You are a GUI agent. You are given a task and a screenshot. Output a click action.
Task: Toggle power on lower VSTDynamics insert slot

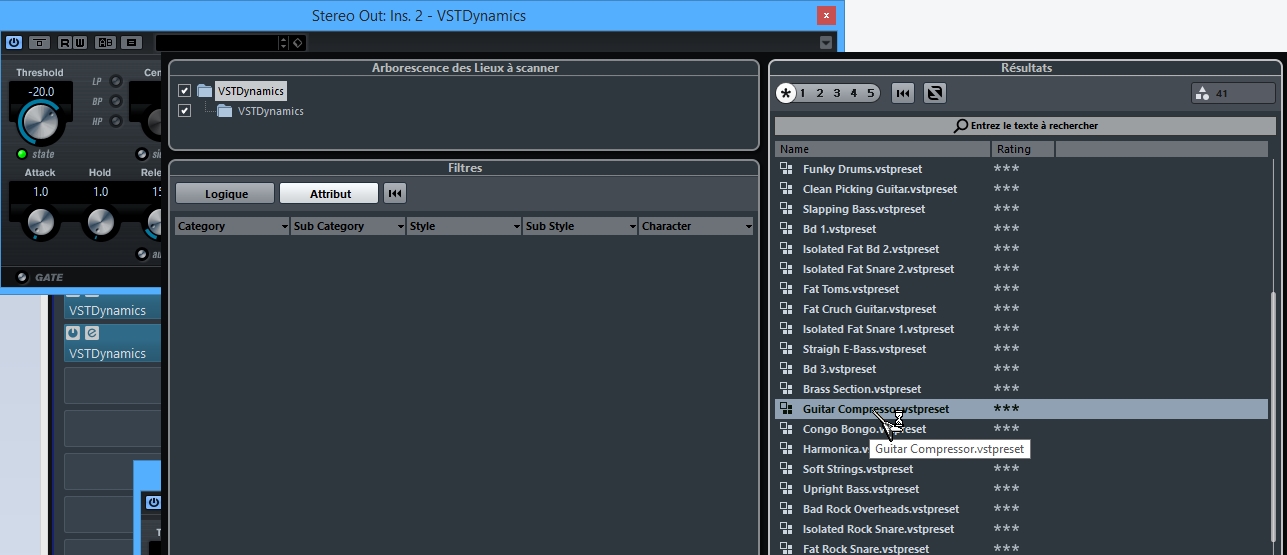tap(73, 332)
